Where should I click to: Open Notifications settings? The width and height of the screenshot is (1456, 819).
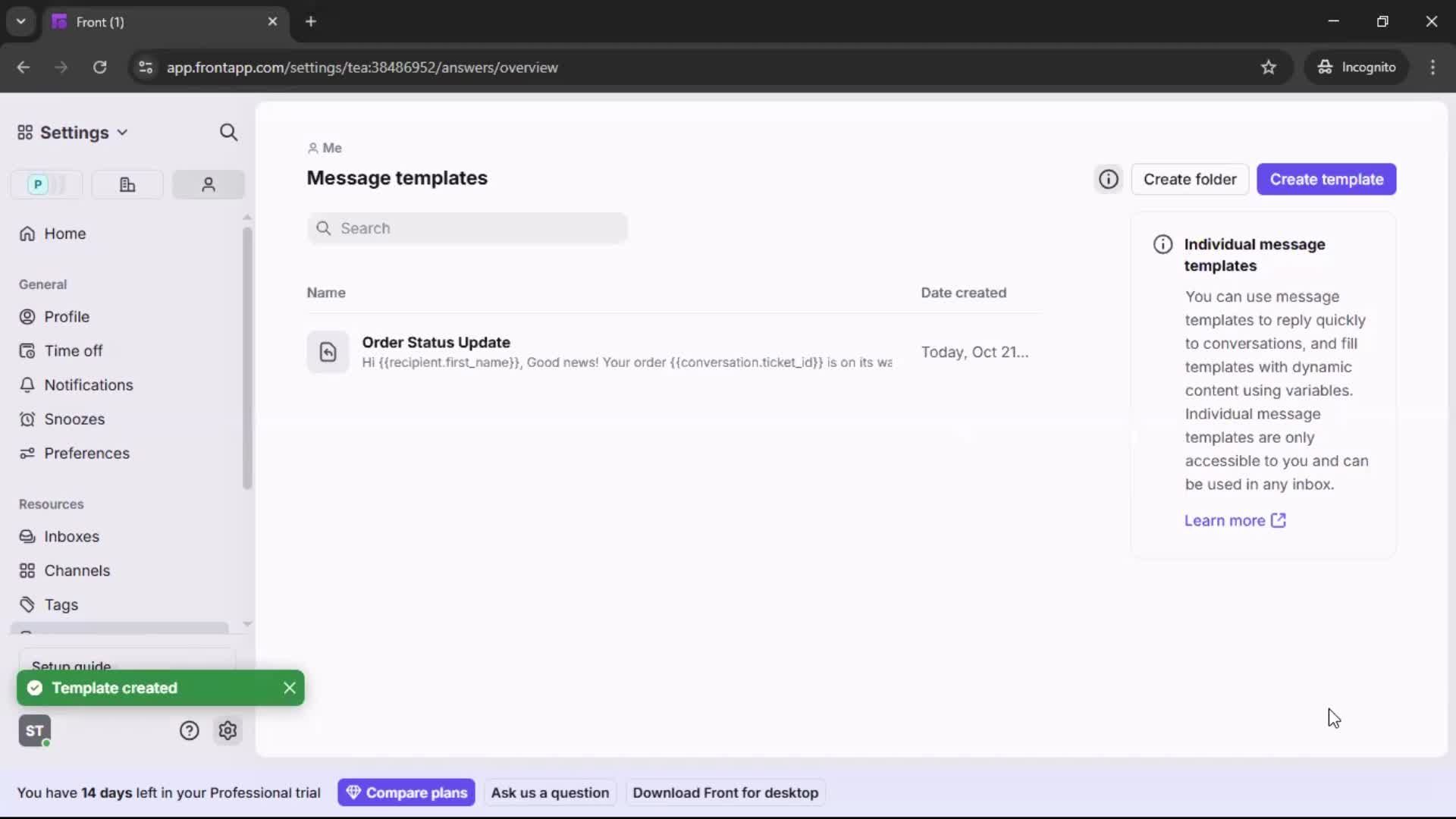[x=88, y=384]
